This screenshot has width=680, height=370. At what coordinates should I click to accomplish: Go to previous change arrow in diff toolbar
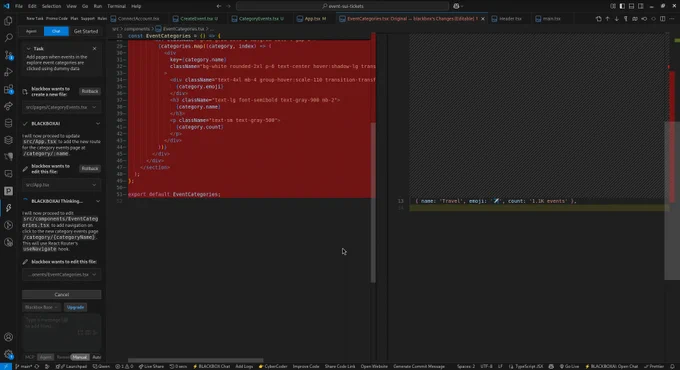pyautogui.click(x=607, y=19)
